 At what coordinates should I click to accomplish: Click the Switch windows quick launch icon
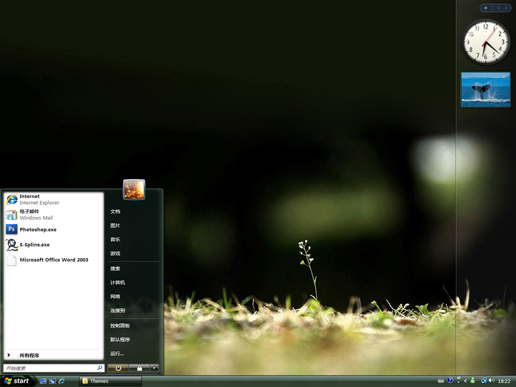52,381
